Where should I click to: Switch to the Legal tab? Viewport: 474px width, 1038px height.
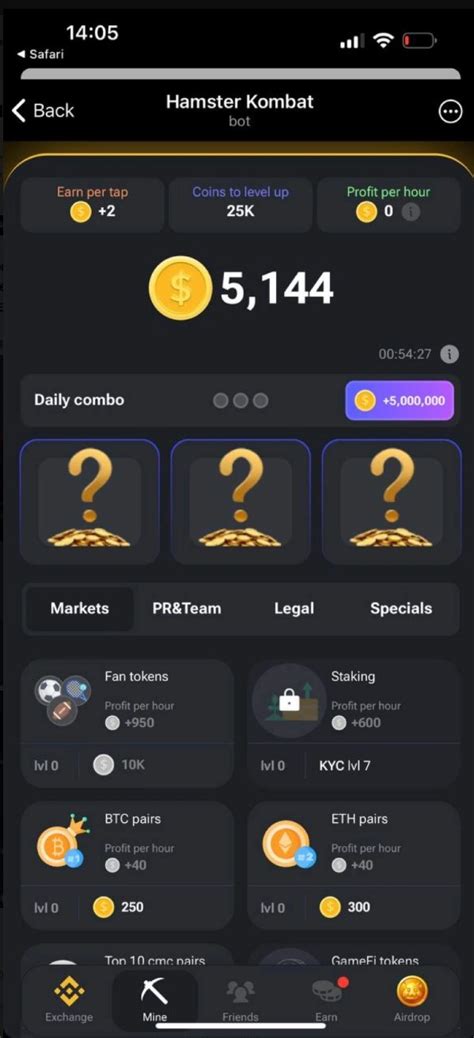tap(294, 608)
